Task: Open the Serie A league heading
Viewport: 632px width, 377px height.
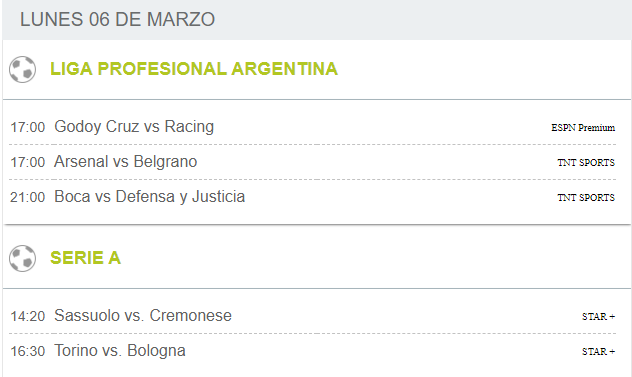Action: click(x=85, y=258)
